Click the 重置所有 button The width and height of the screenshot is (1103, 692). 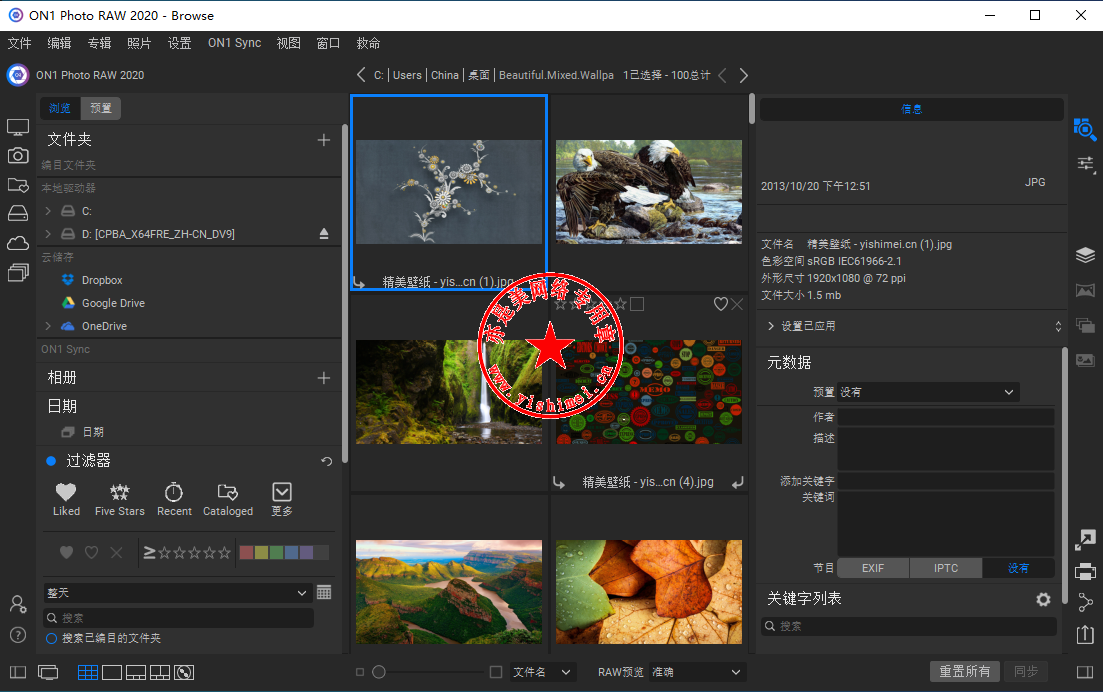pyautogui.click(x=964, y=672)
